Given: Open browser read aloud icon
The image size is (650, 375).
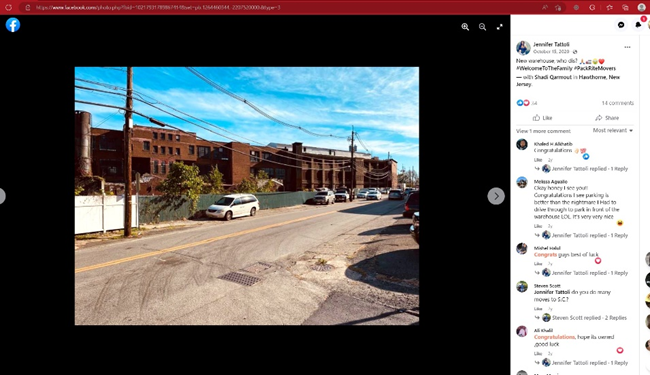Looking at the screenshot, I should coord(545,7).
